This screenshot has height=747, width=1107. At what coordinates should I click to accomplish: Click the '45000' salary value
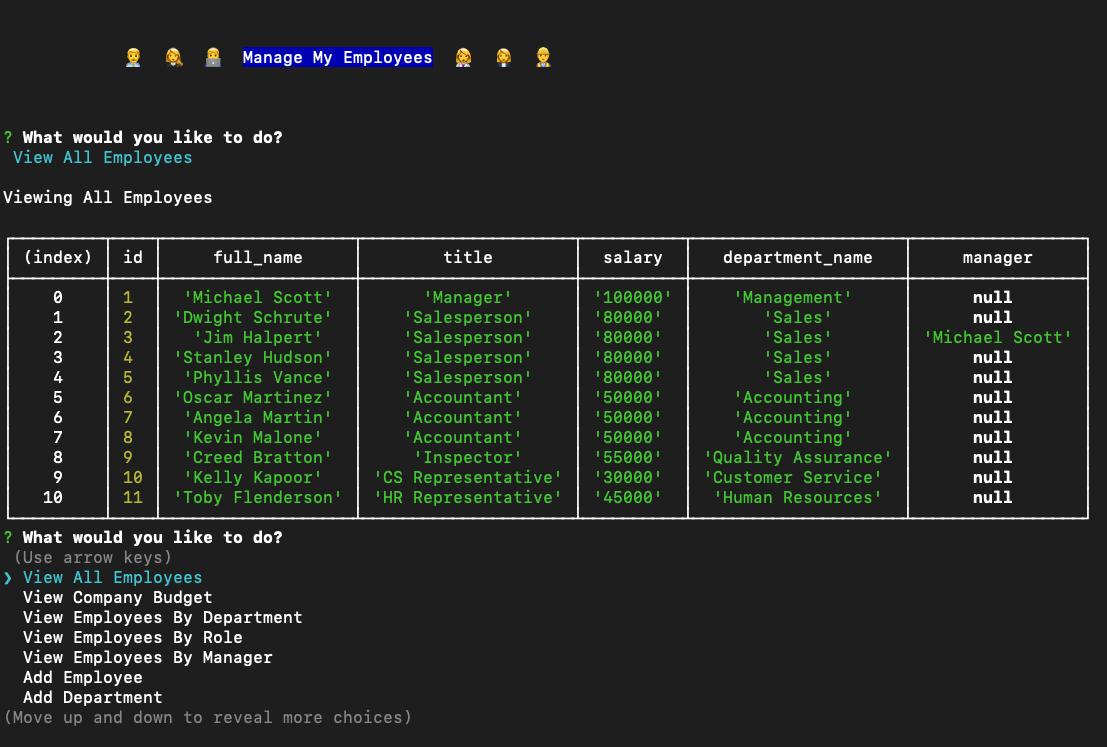point(628,498)
